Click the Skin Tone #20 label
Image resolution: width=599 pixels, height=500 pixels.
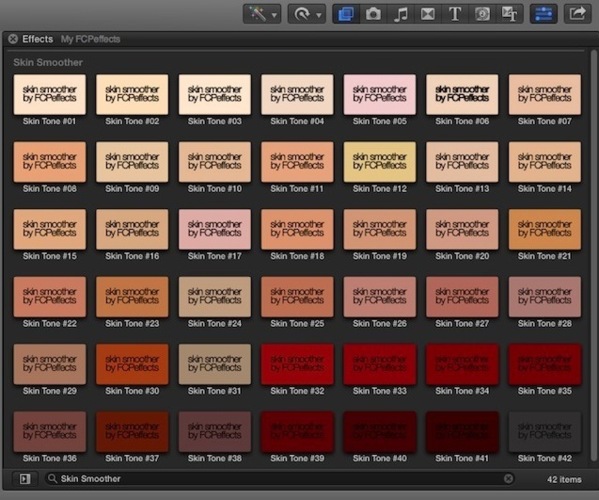[462, 256]
